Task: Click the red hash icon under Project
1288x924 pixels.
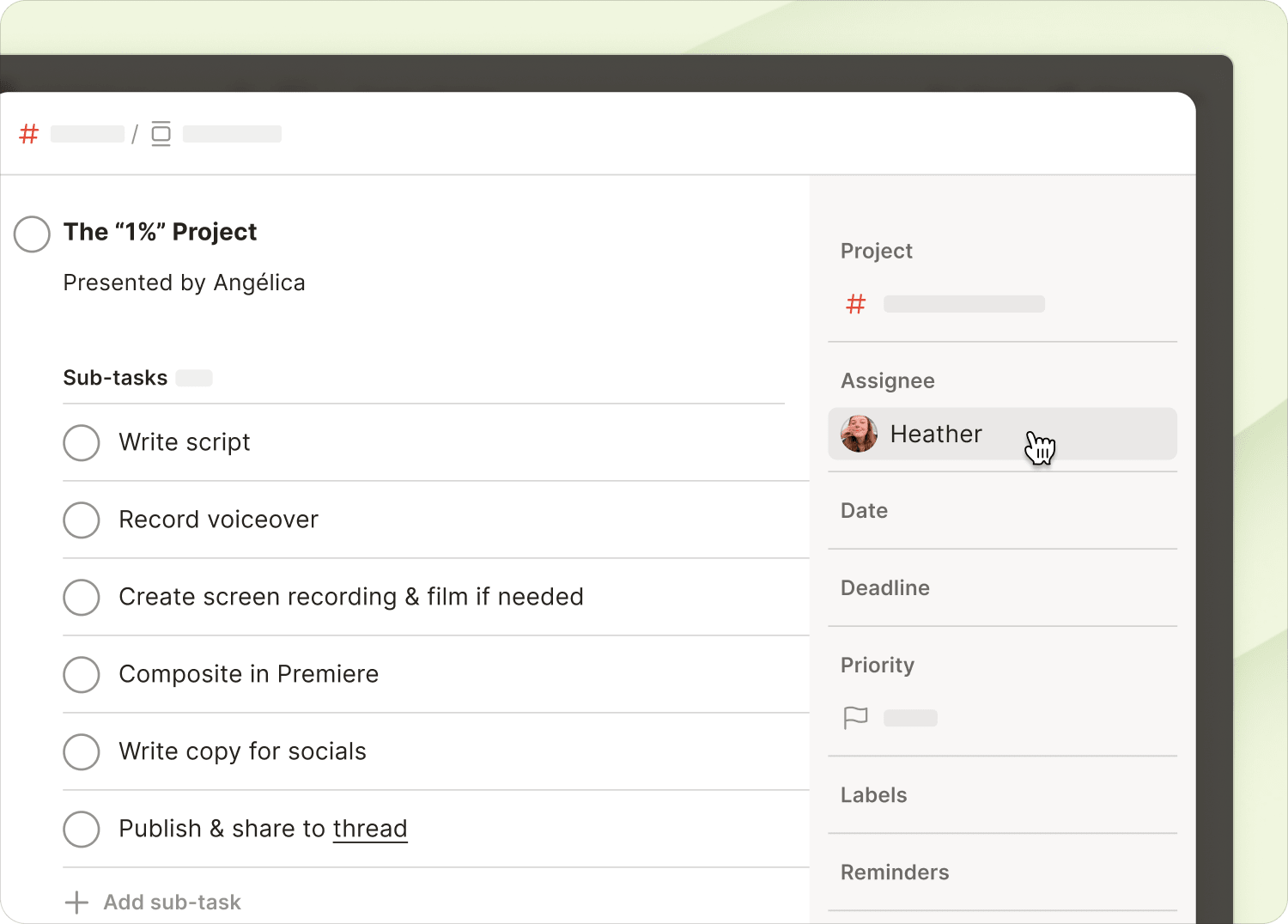Action: 856,304
